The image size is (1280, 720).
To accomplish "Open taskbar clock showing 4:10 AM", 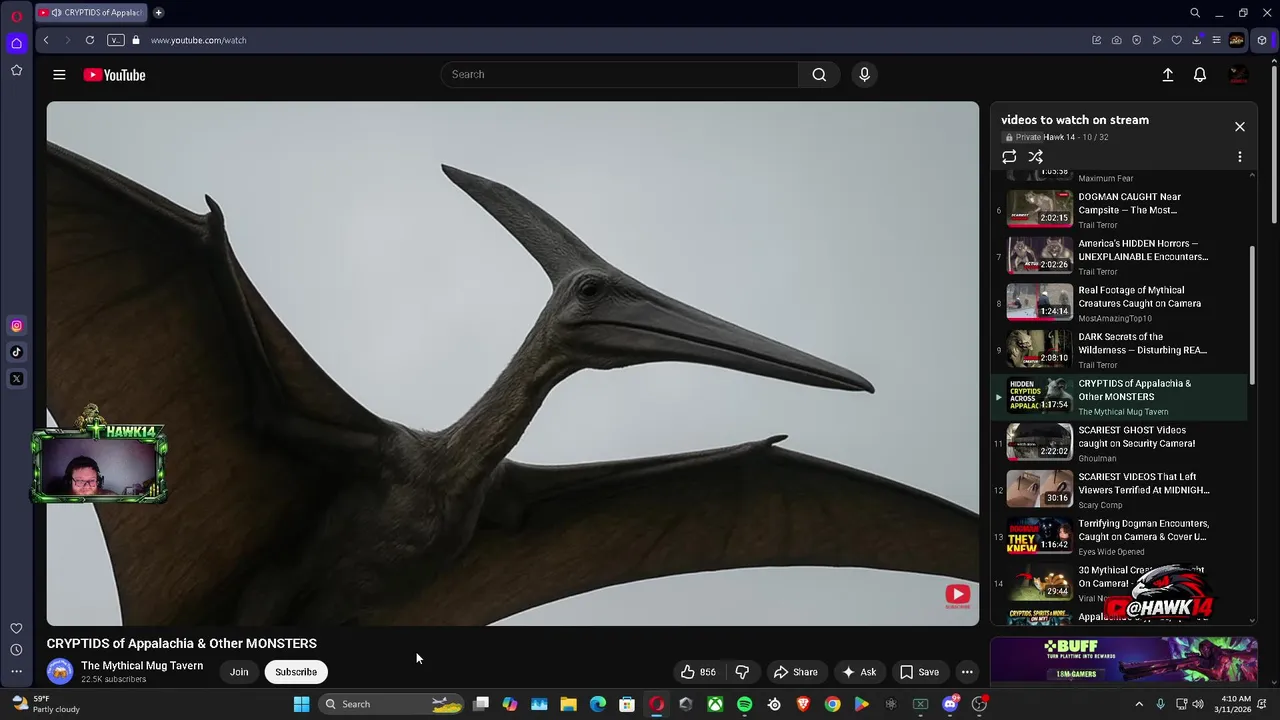I will click(x=1235, y=704).
